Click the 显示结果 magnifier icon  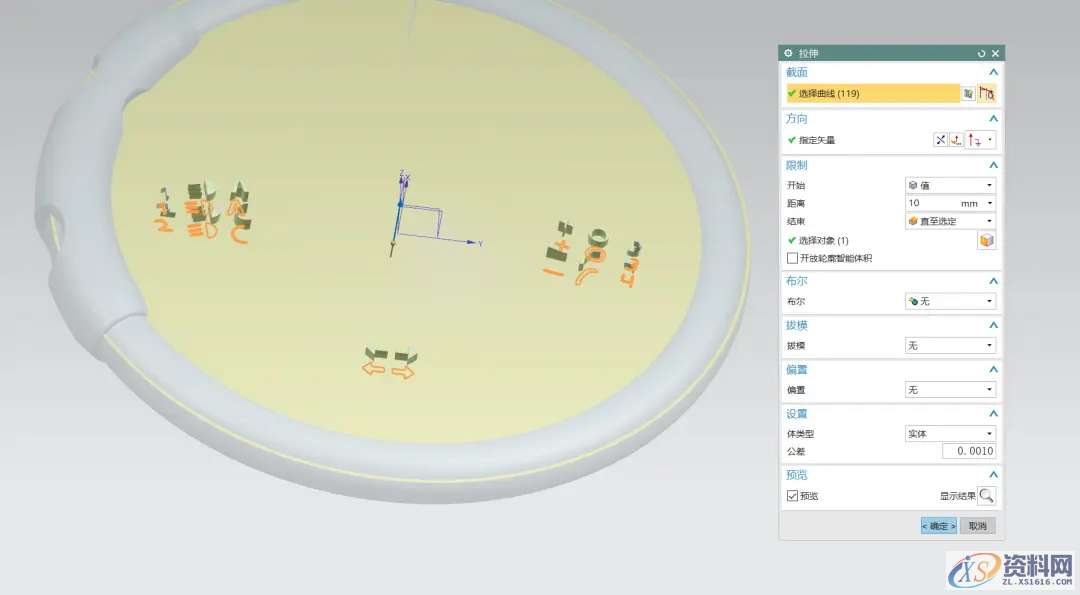click(986, 495)
